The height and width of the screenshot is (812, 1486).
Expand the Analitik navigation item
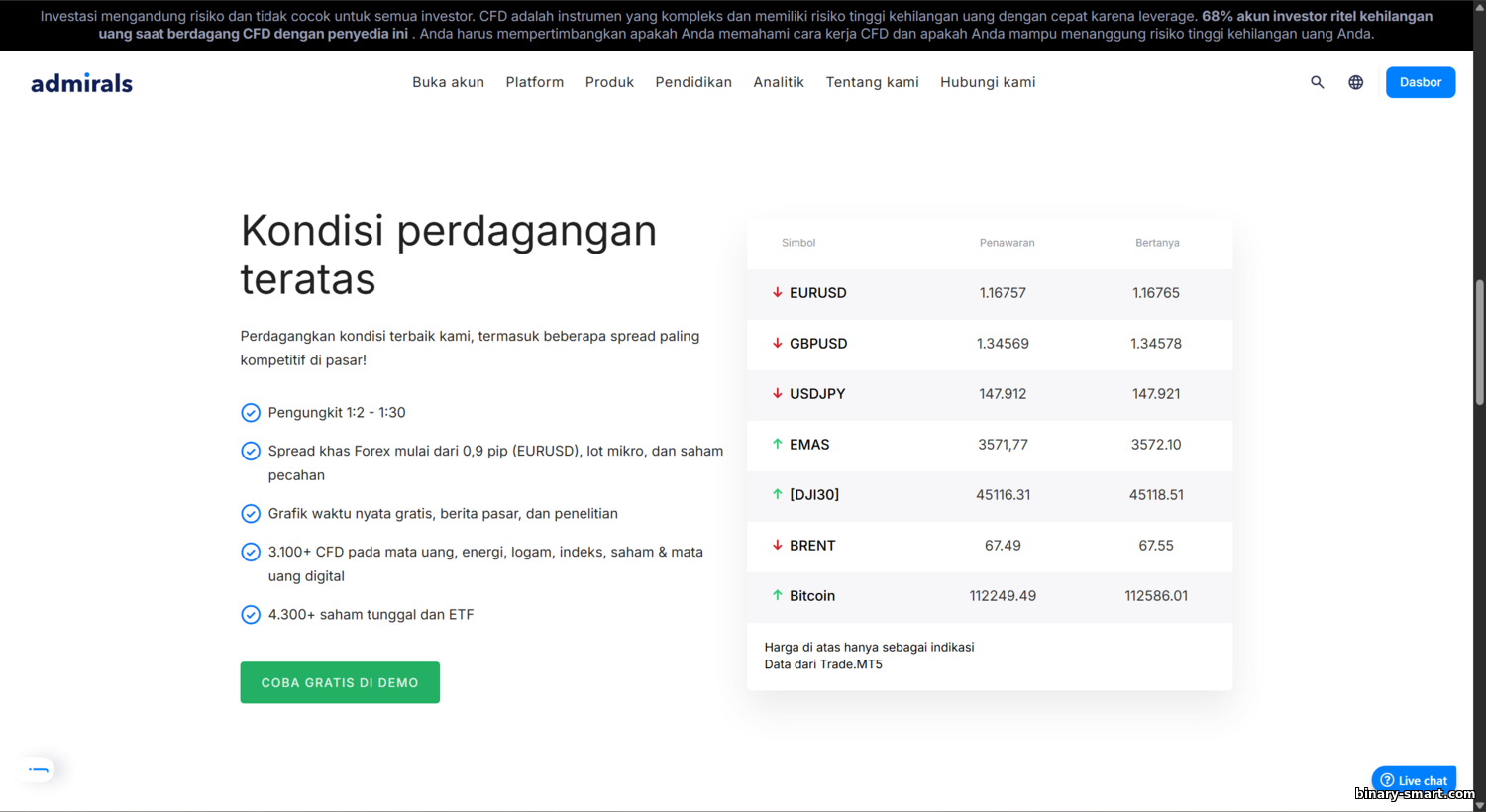[x=778, y=82]
